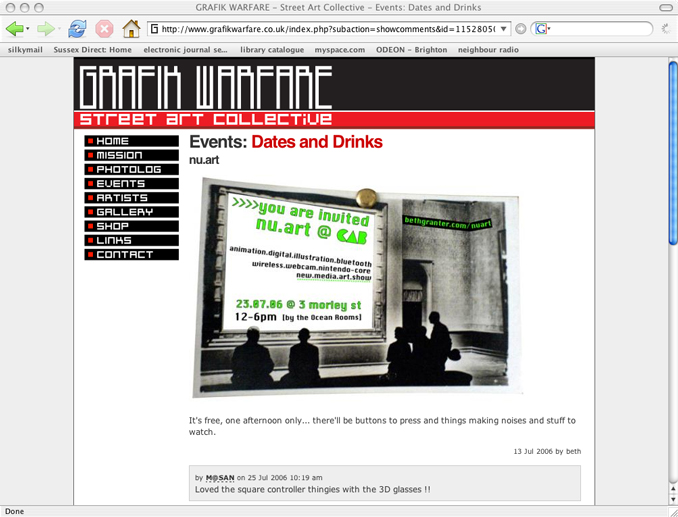Select LINKS in the site navigation
The image size is (678, 517).
[131, 240]
